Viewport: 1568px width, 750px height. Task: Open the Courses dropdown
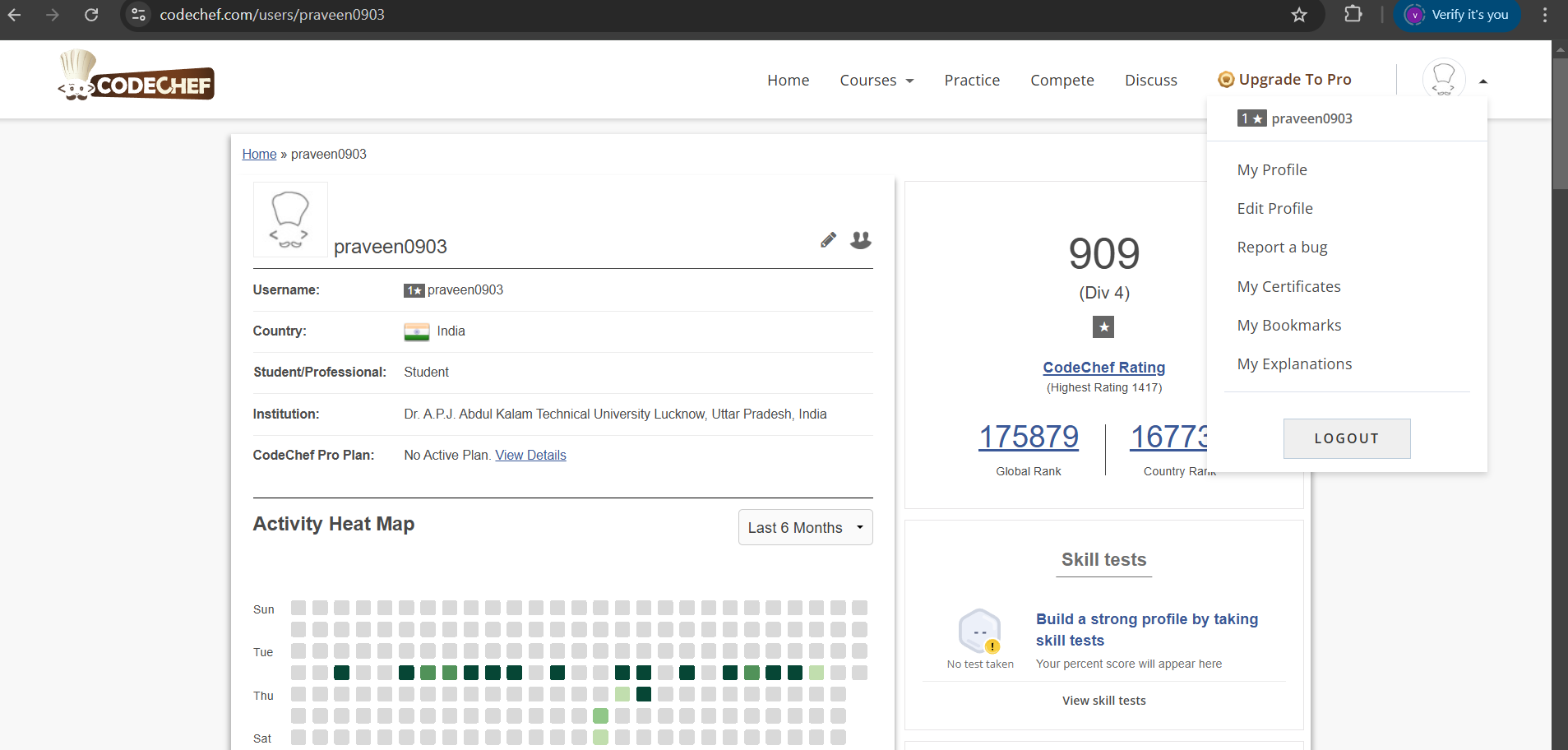[877, 80]
